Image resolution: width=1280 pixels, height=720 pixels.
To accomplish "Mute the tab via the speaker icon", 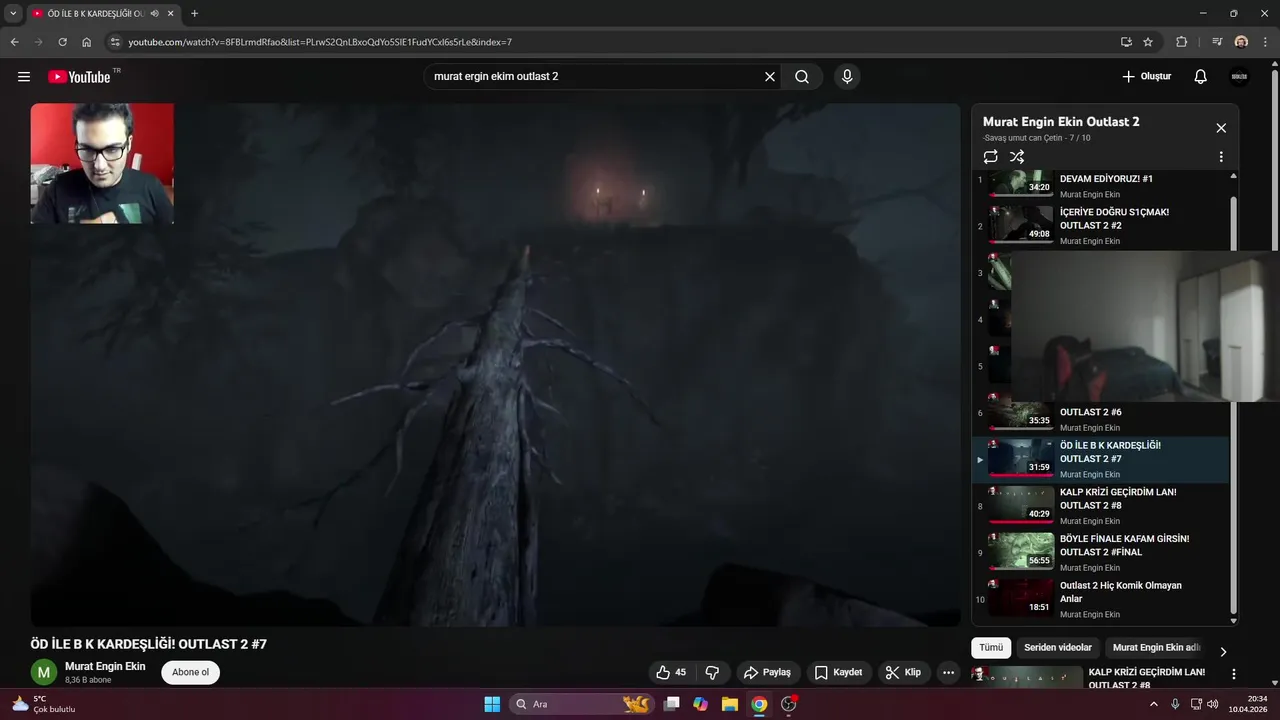I will pyautogui.click(x=155, y=14).
